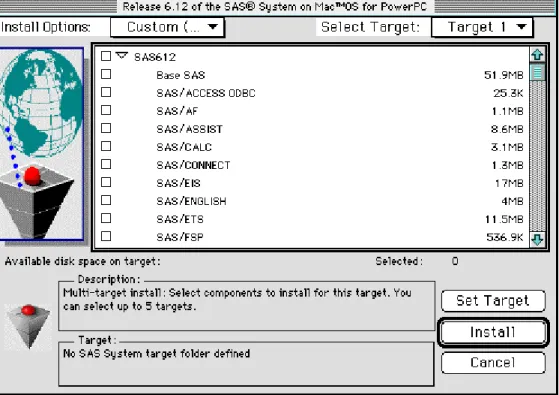Viewport: 559px width, 395px height.
Task: Check the SAS/CONNECT checkbox
Action: [106, 164]
